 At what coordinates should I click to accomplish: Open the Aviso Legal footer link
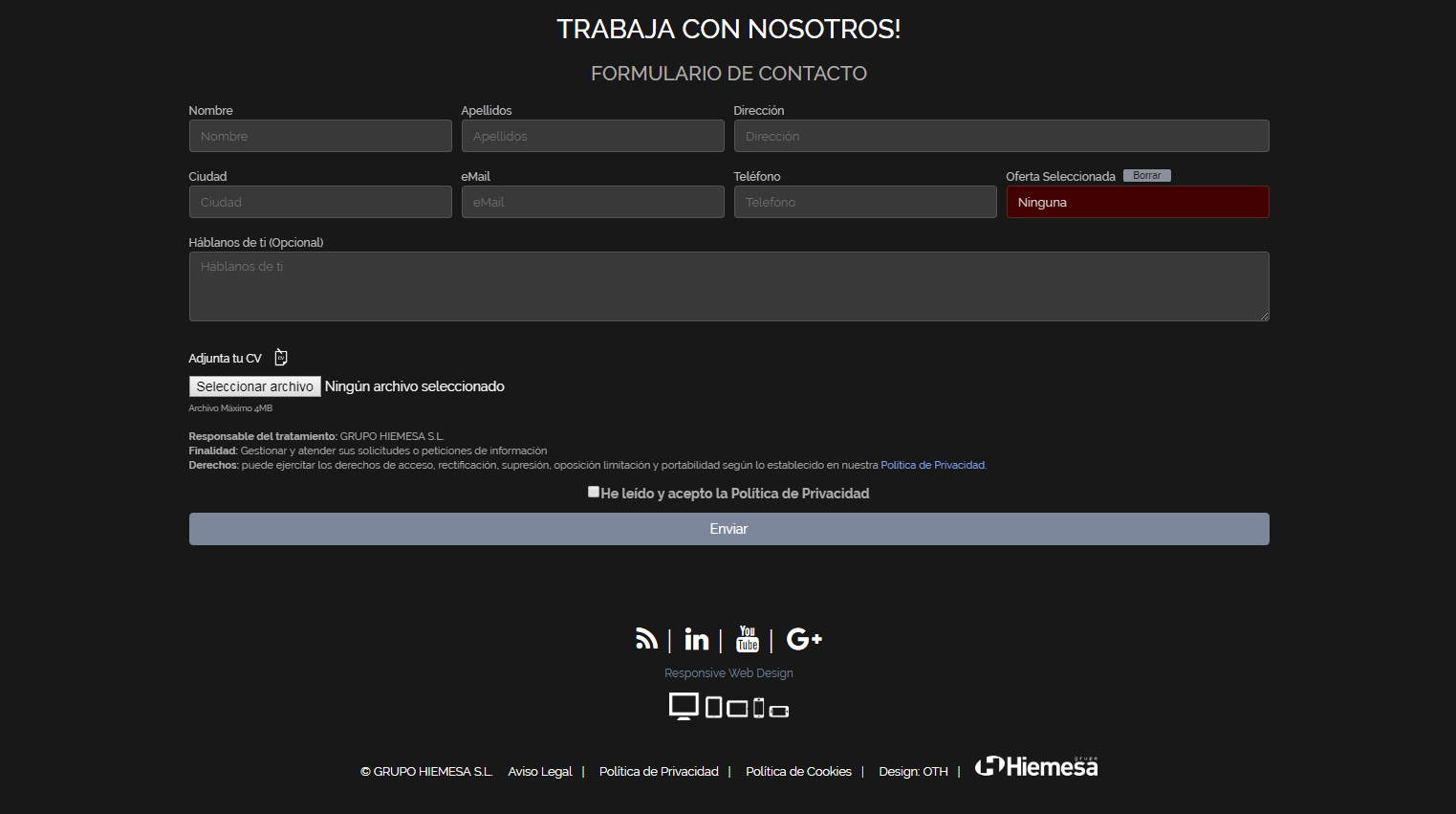pyautogui.click(x=540, y=772)
